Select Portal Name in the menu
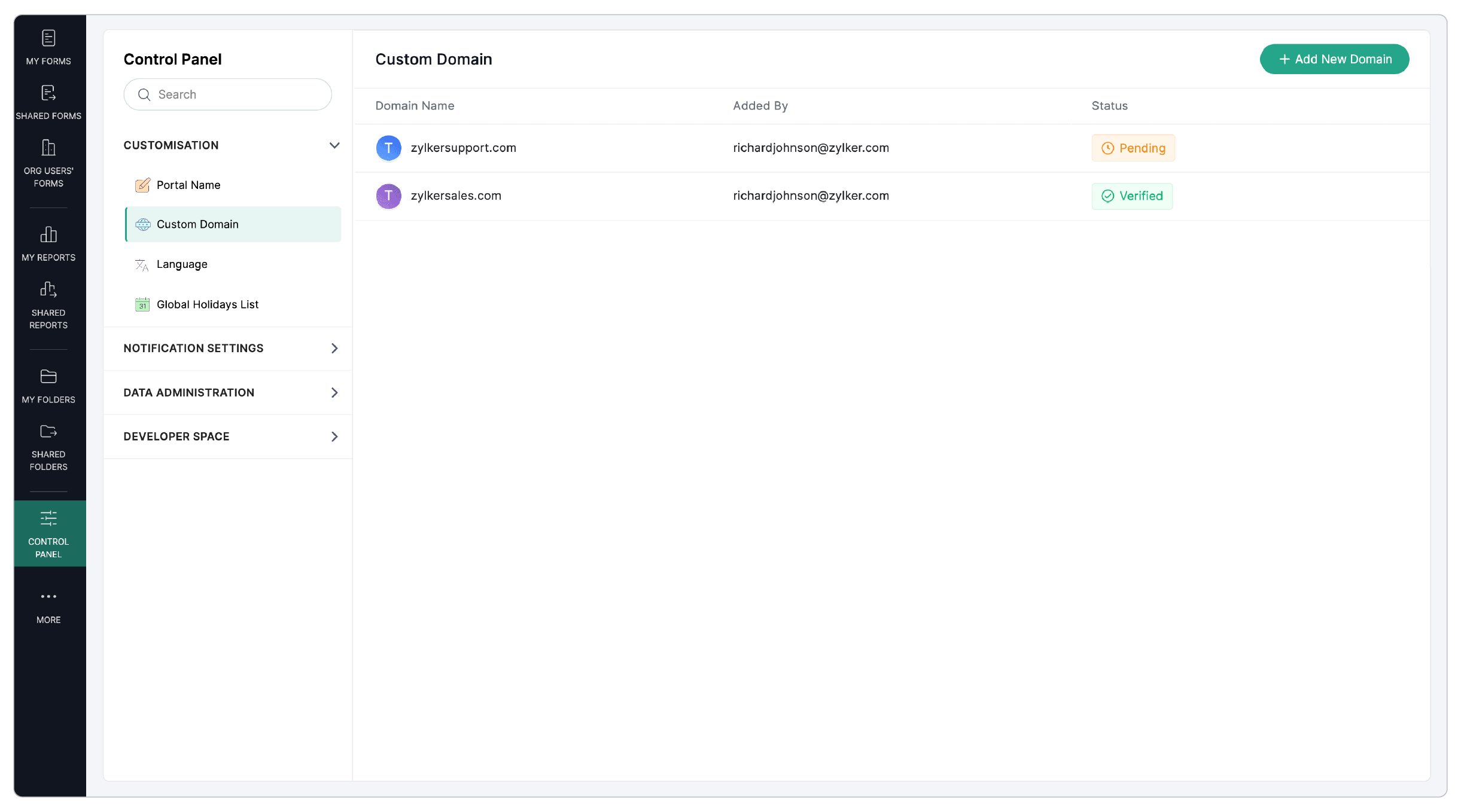This screenshot has height=812, width=1461. (187, 185)
